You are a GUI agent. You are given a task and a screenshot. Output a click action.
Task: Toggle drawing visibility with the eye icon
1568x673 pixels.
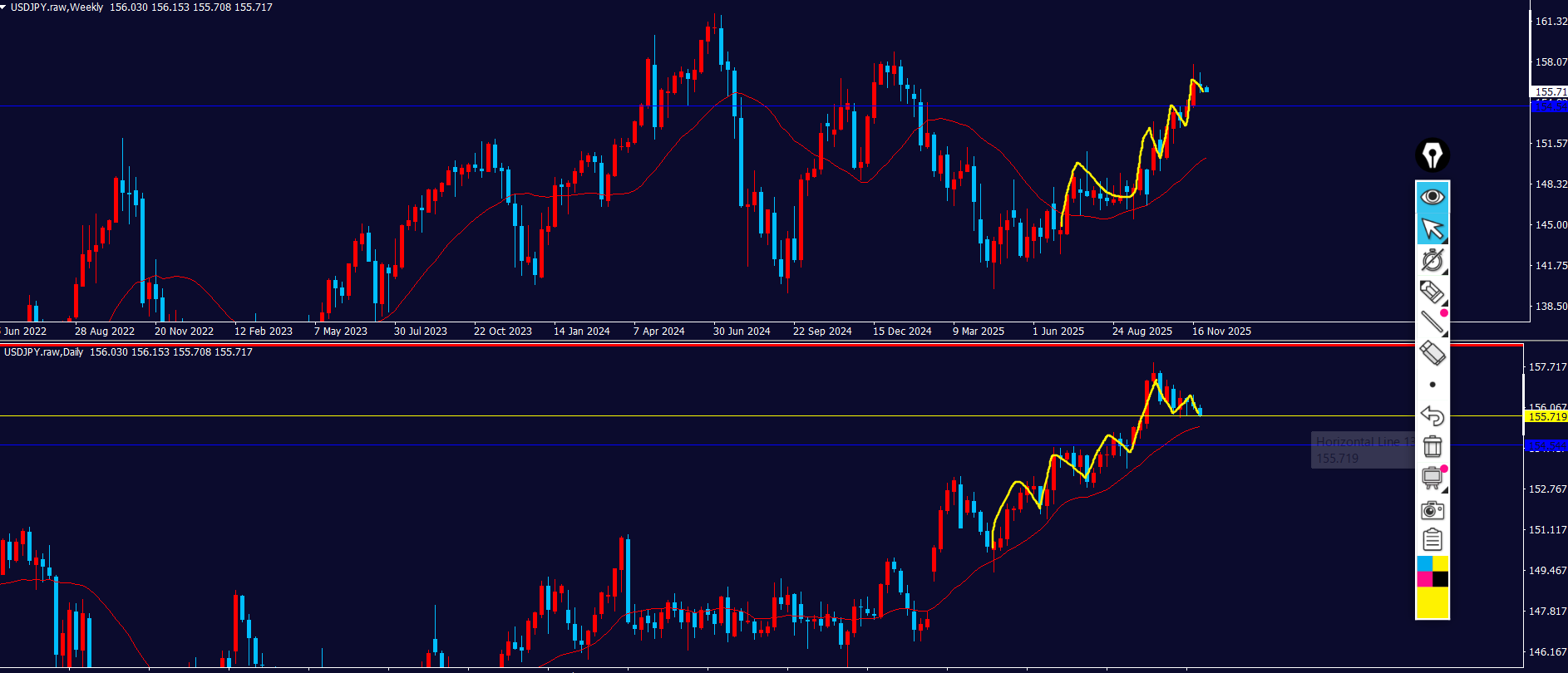1432,197
